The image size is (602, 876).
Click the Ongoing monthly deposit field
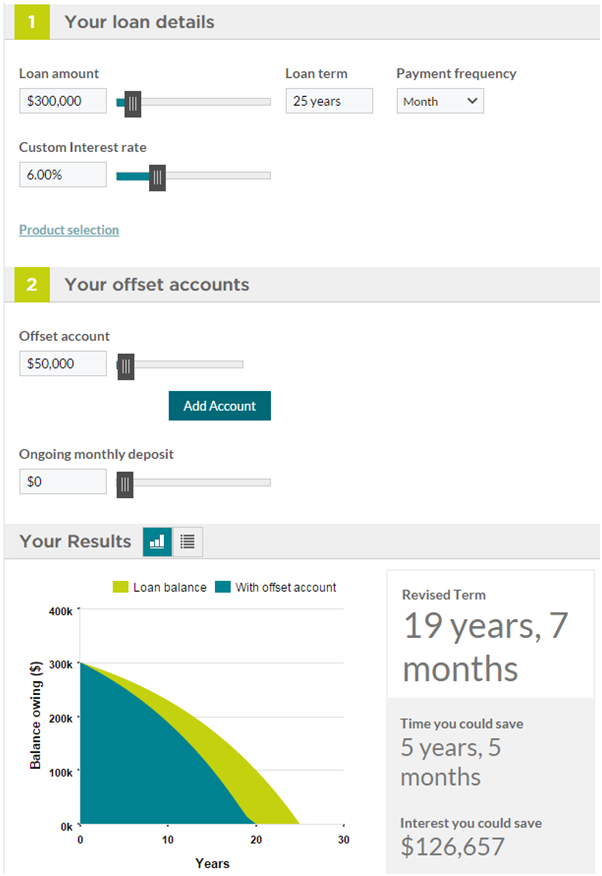[63, 482]
